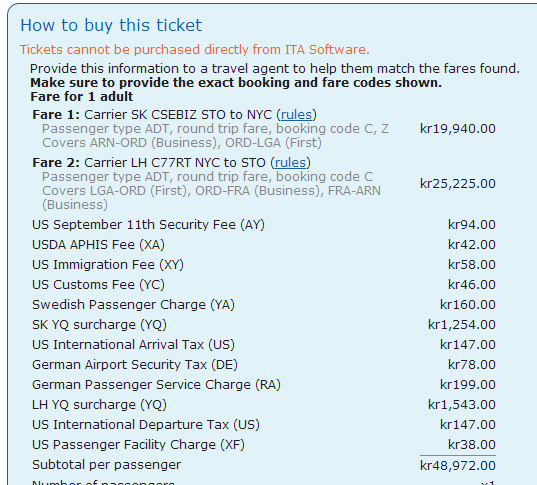537x485 pixels.
Task: Click the German Passenger Service Charge (RA) label
Action: point(156,385)
